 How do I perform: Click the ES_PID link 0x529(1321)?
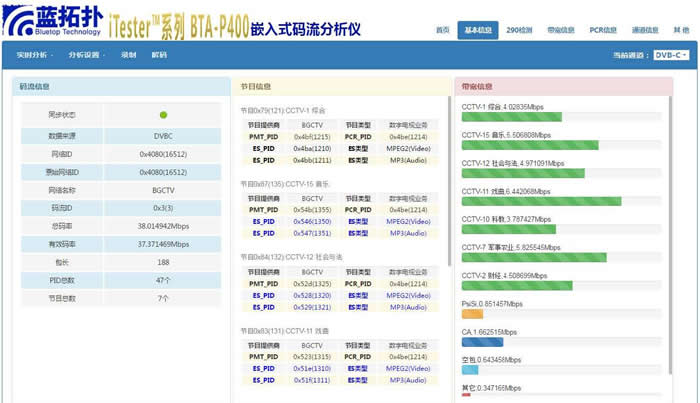pyautogui.click(x=312, y=307)
